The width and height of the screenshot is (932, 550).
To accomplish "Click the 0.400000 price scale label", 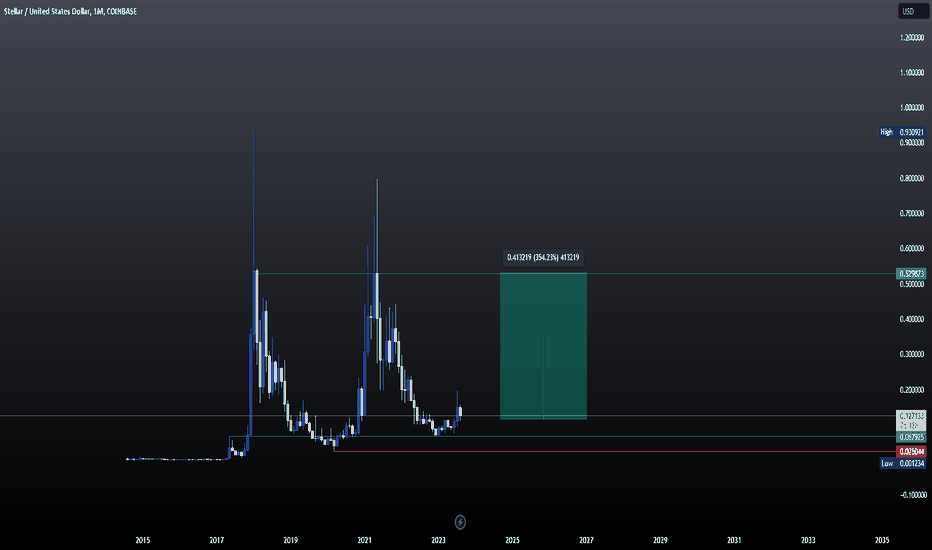I will click(x=912, y=319).
